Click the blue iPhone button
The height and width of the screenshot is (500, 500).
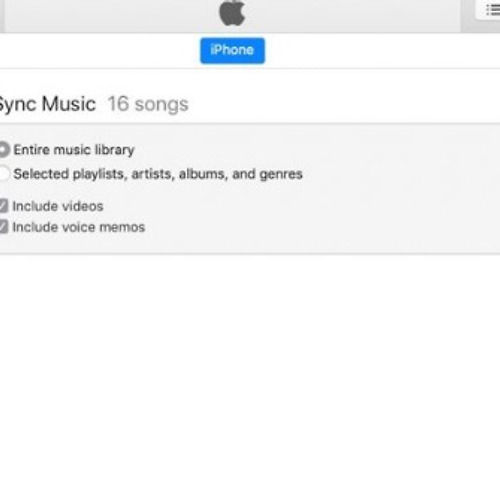tap(232, 51)
